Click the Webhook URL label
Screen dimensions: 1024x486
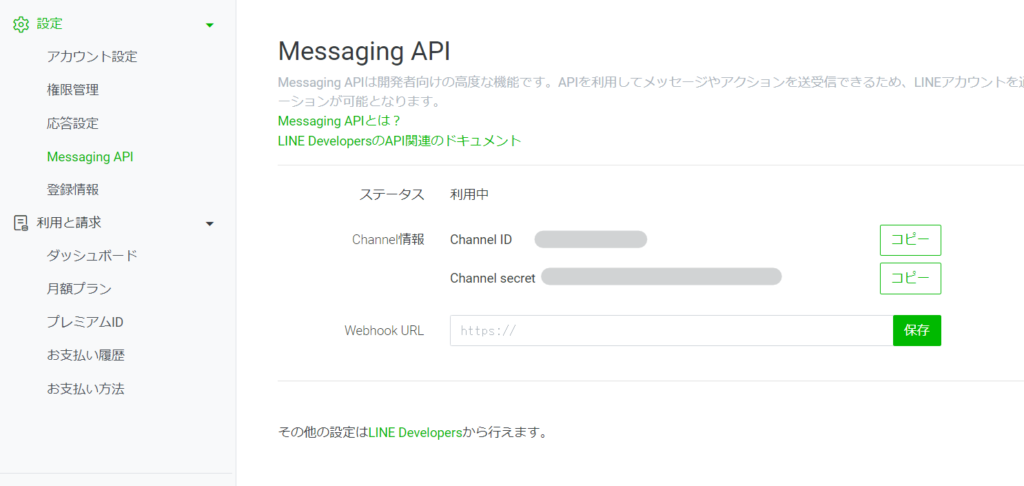point(384,331)
